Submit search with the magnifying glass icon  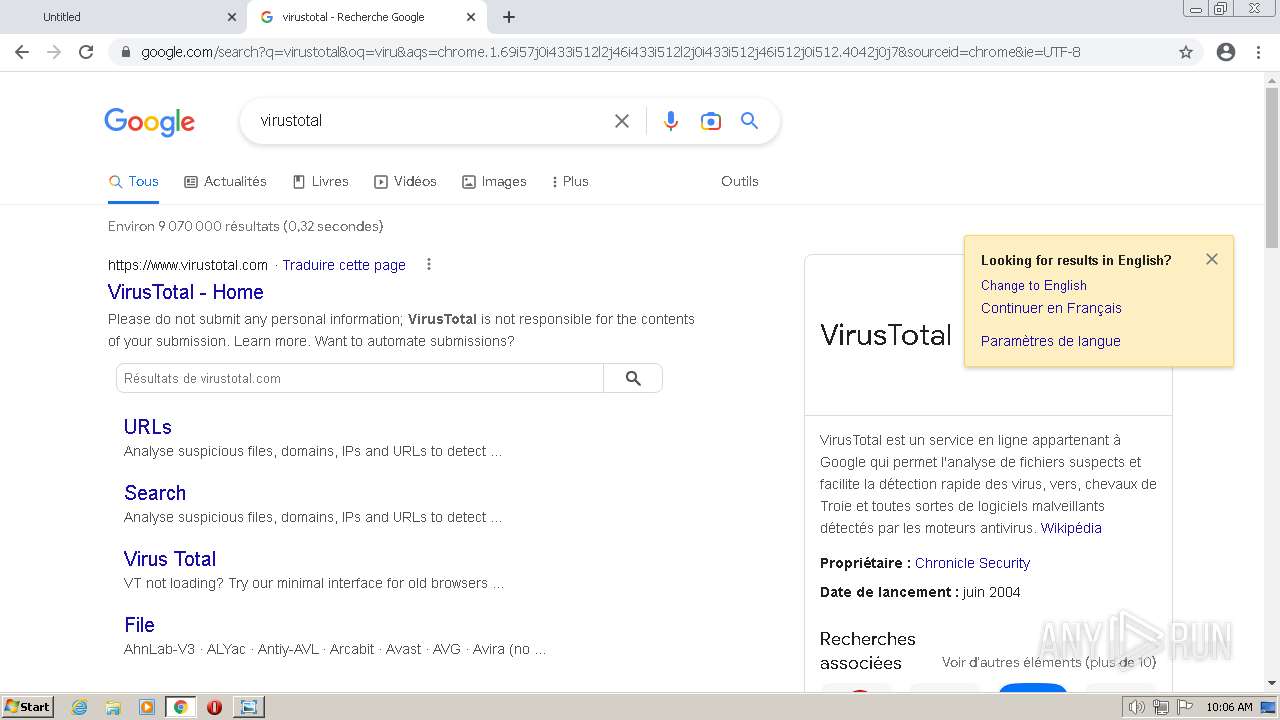(x=749, y=121)
